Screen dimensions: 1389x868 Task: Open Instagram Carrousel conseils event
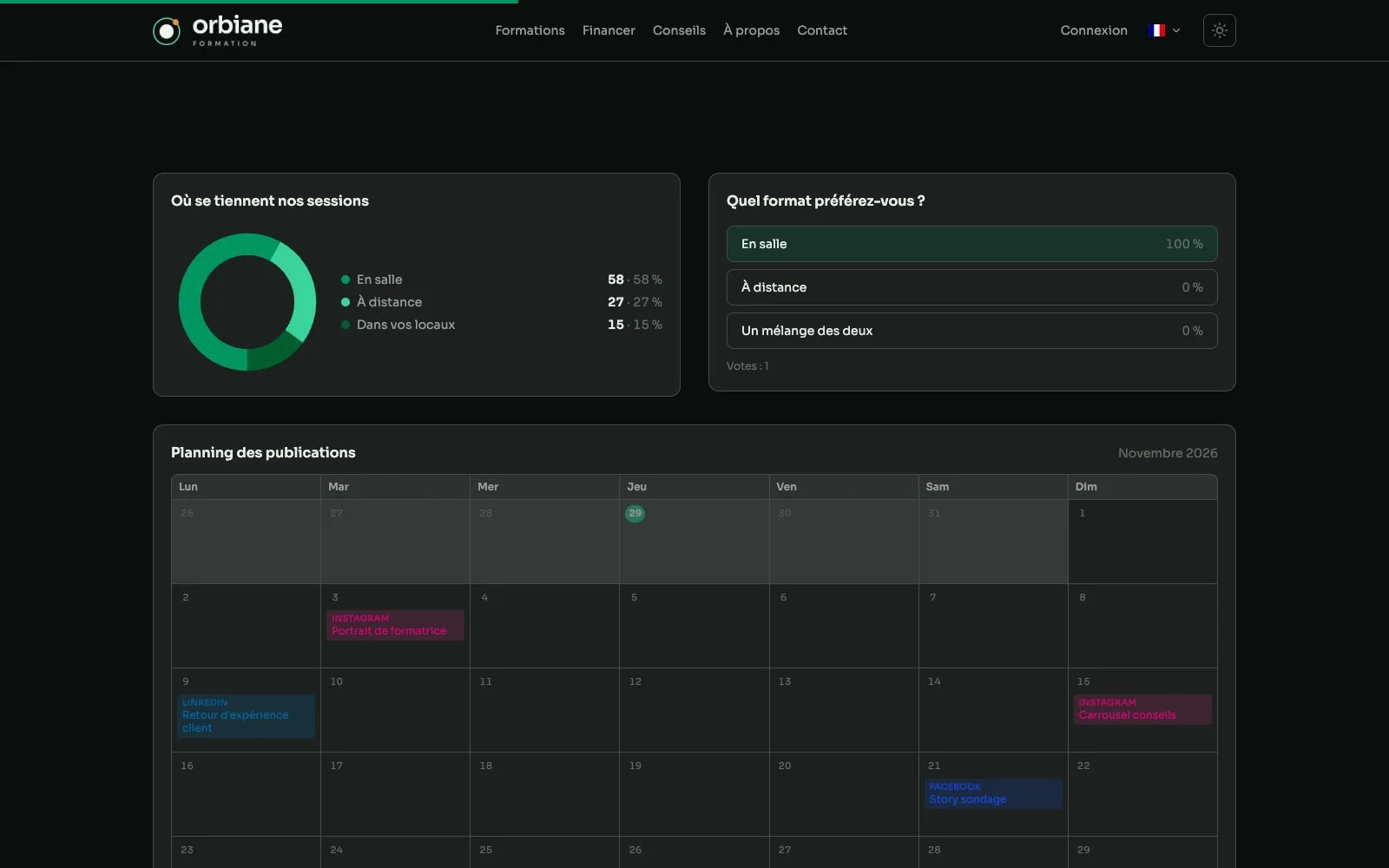point(1142,709)
